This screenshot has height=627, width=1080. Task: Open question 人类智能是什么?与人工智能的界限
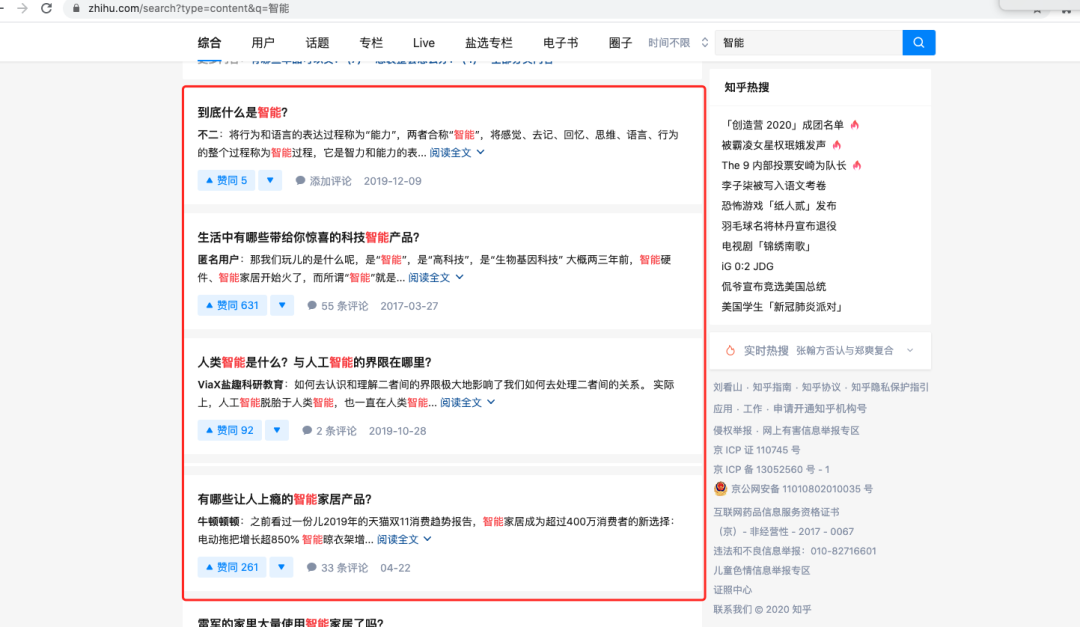(x=315, y=362)
